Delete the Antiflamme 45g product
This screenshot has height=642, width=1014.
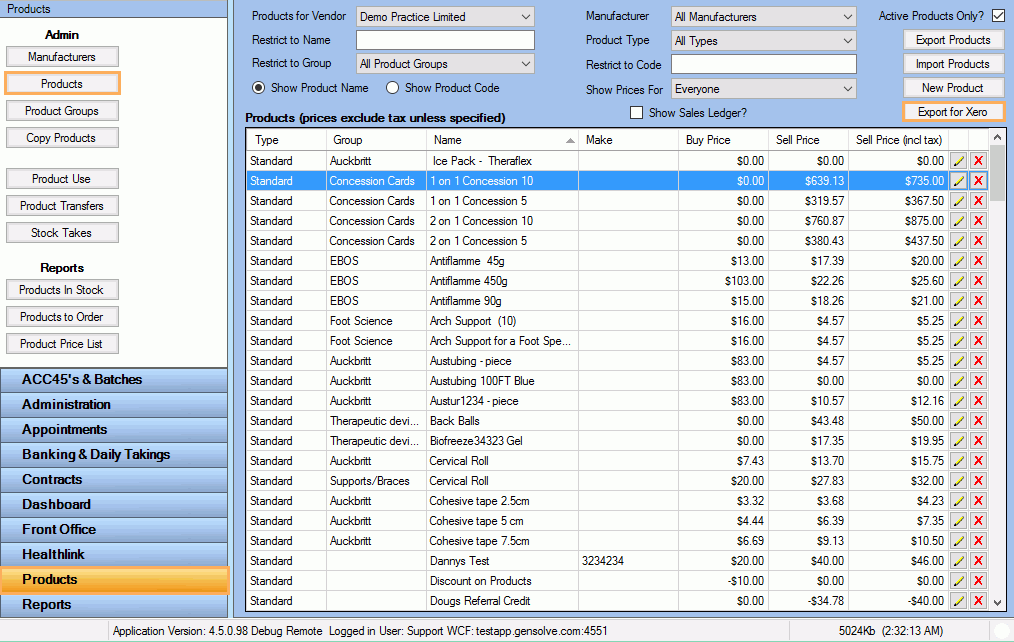[x=978, y=261]
